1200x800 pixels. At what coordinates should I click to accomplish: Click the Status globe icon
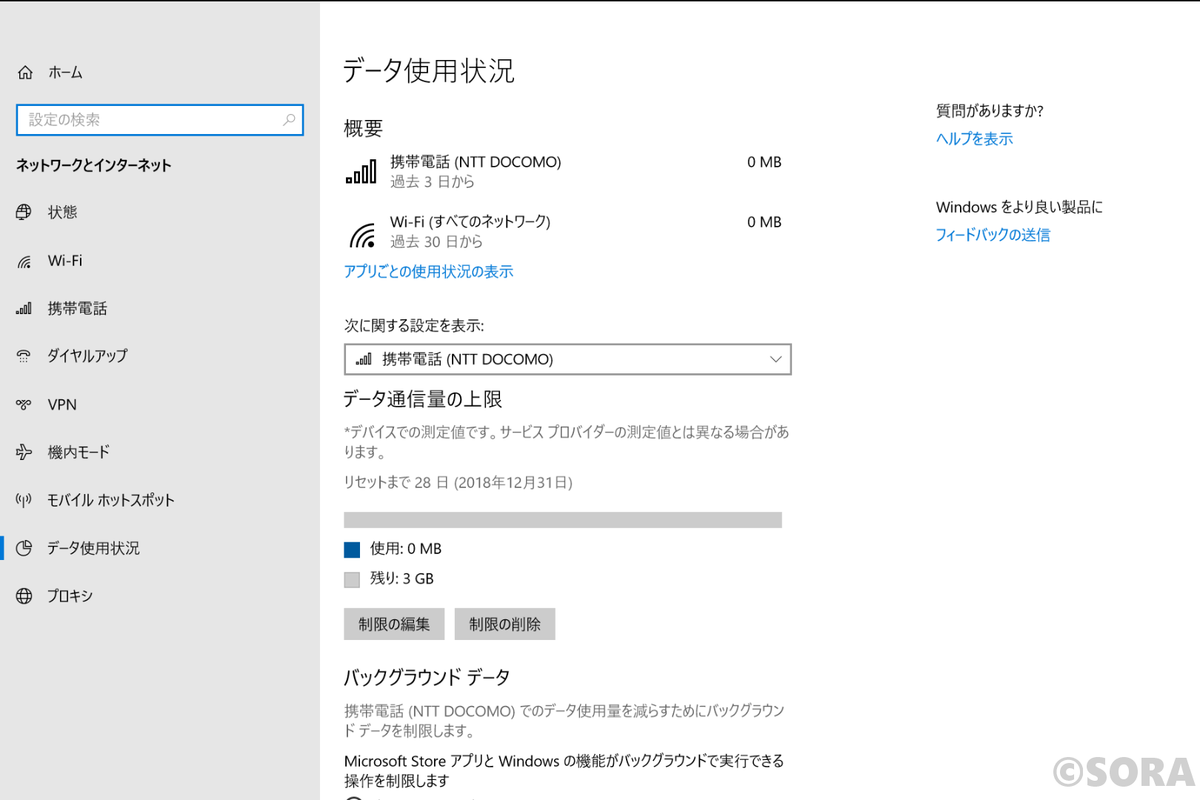pyautogui.click(x=25, y=212)
